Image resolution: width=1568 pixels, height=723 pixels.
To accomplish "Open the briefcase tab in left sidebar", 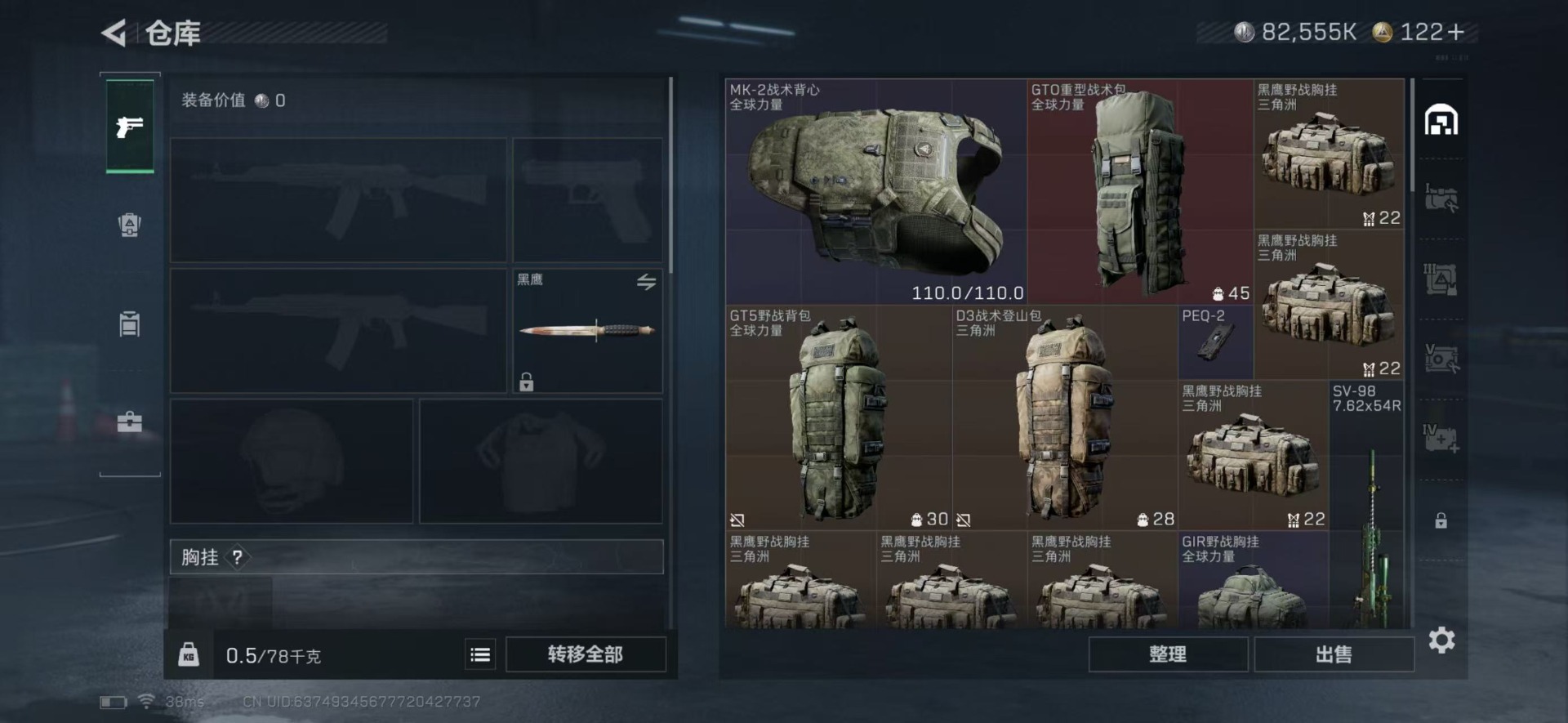I will [130, 422].
